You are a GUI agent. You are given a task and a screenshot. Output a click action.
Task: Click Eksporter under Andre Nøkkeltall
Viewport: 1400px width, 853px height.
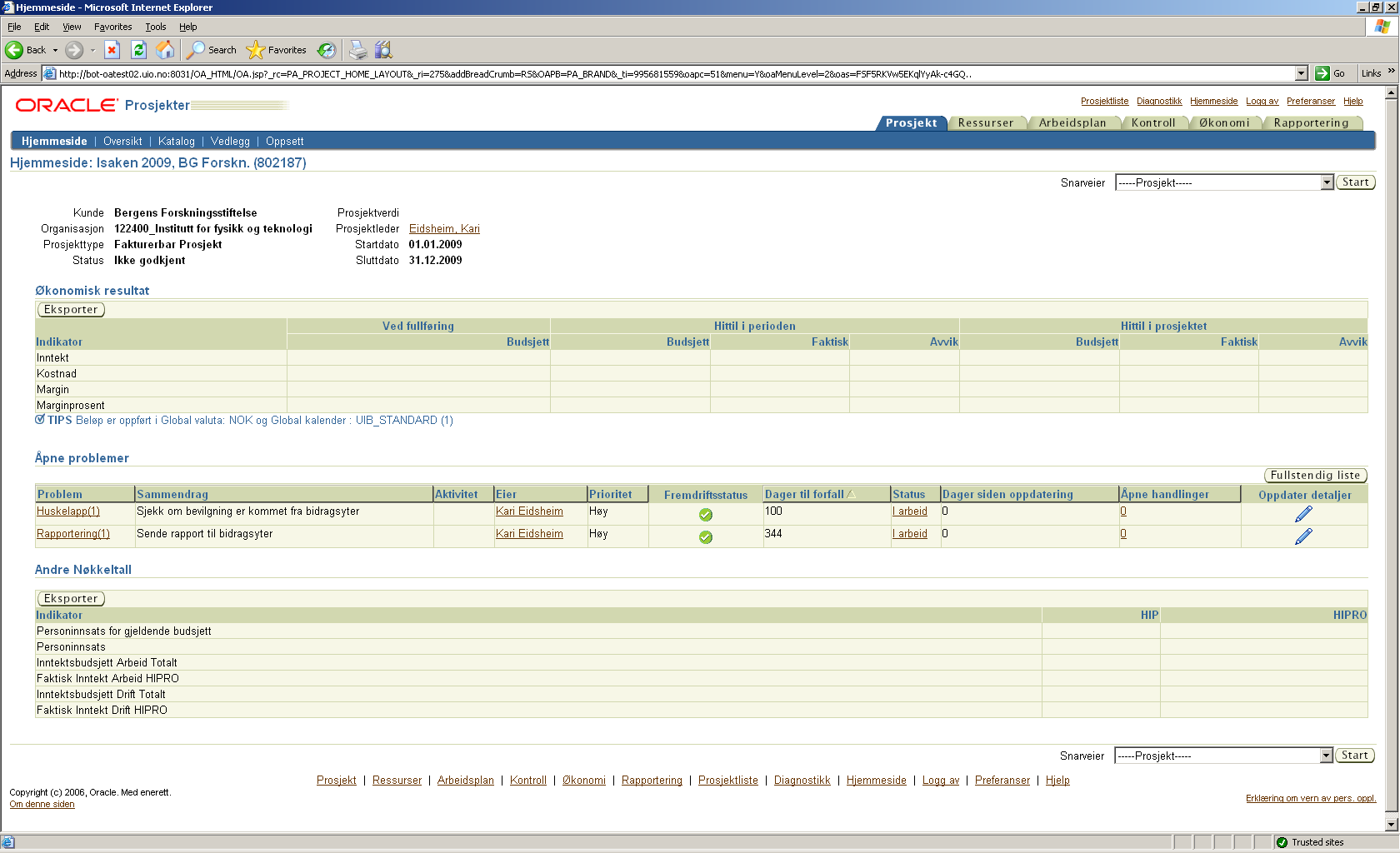(x=71, y=598)
